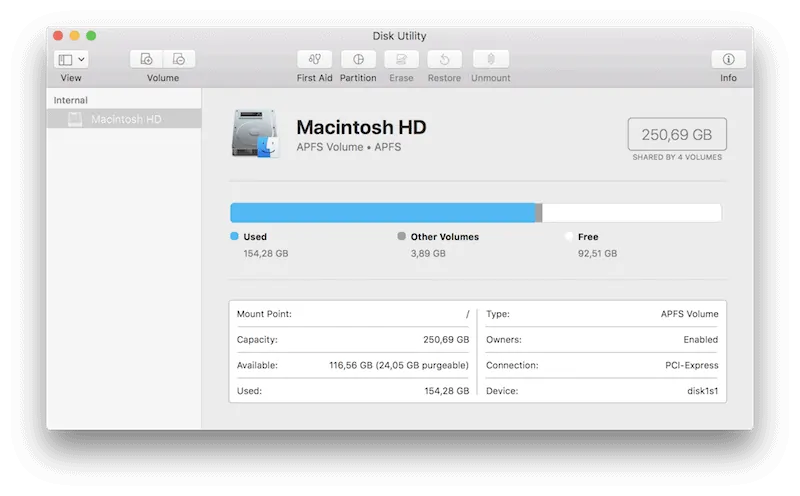
Task: Click the white Free portion of storage bar
Action: pos(632,212)
